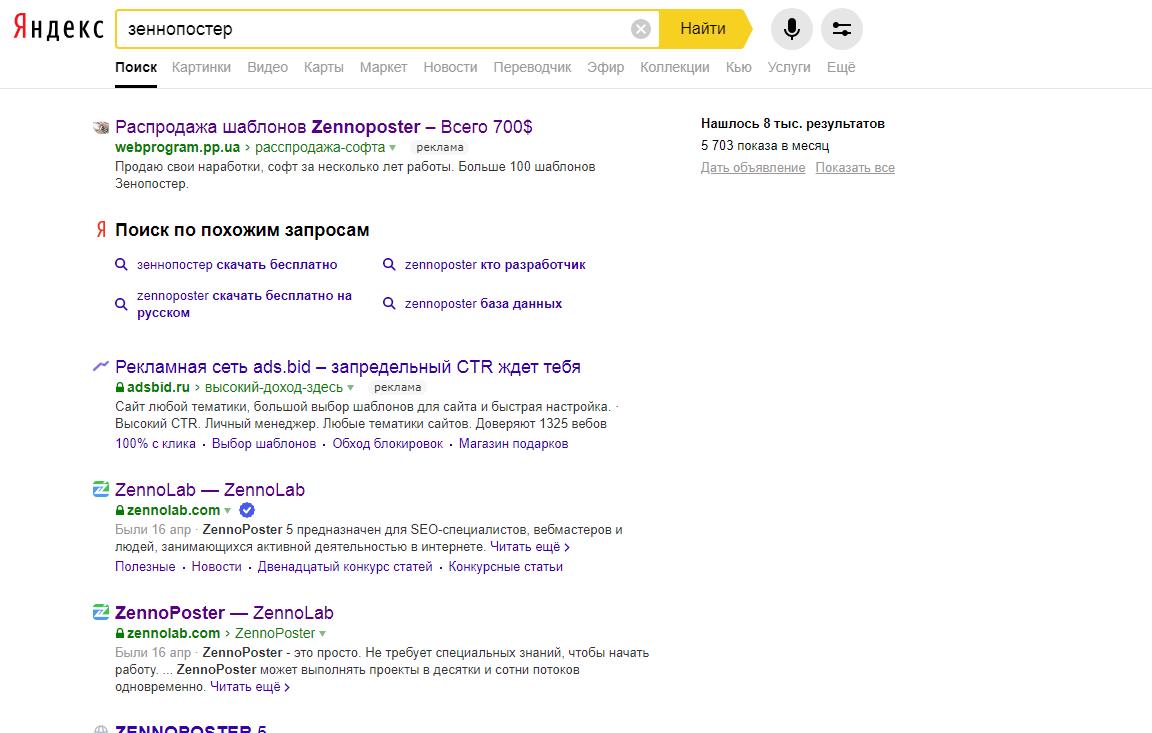
Task: Search zennoposter скачать бесплатно на русском
Action: point(244,304)
